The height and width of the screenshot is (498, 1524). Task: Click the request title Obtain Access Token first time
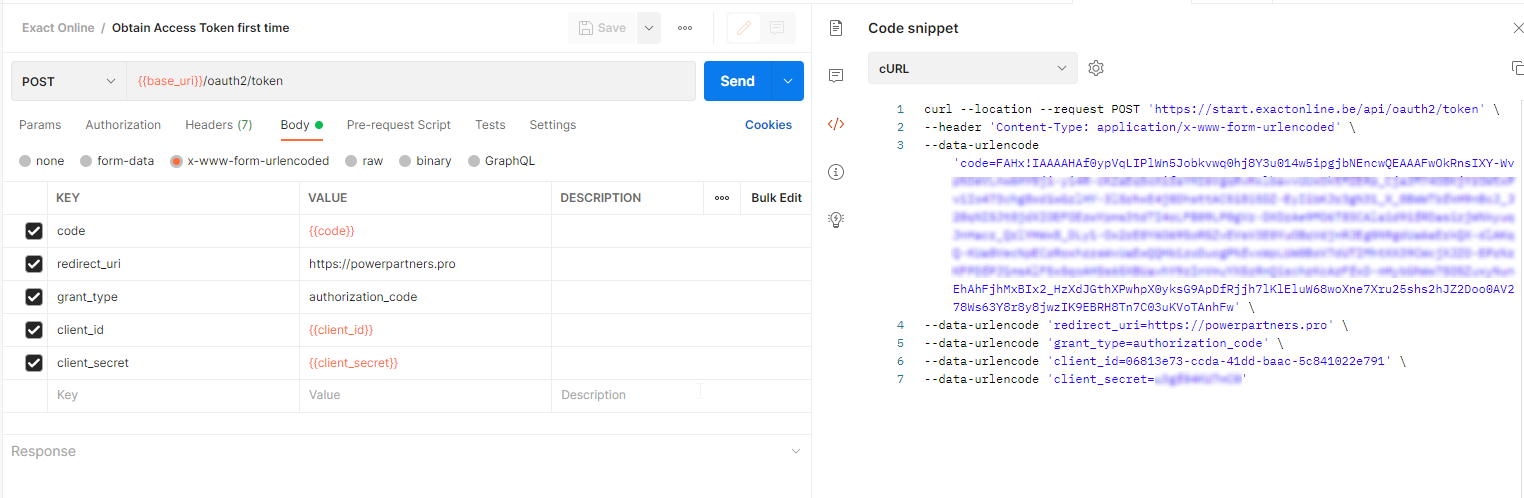[x=200, y=28]
